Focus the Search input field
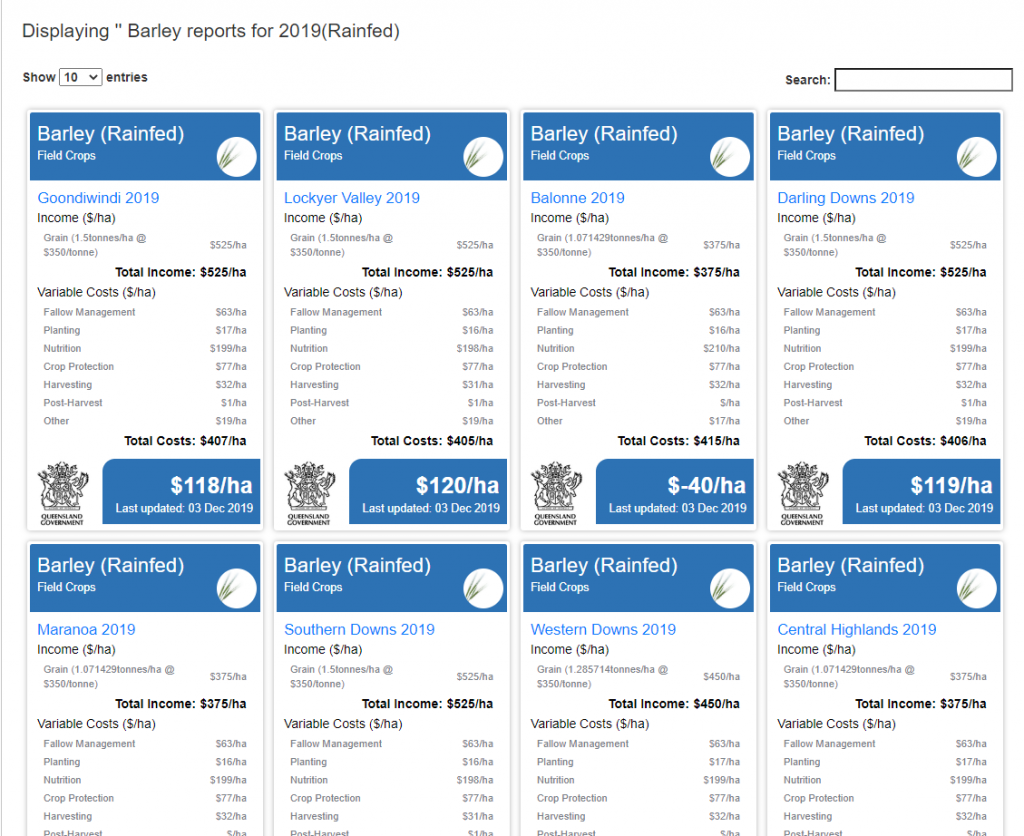The height and width of the screenshot is (836, 1024). [923, 80]
